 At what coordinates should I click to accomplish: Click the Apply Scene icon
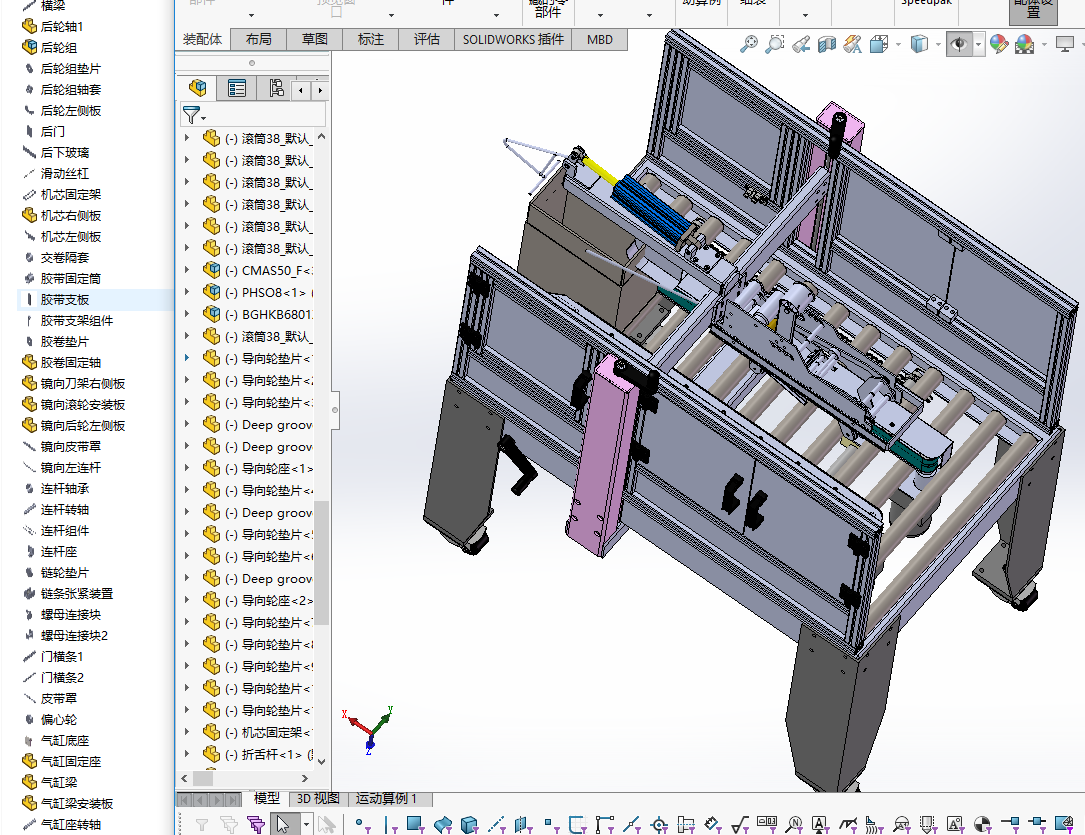(x=1025, y=44)
